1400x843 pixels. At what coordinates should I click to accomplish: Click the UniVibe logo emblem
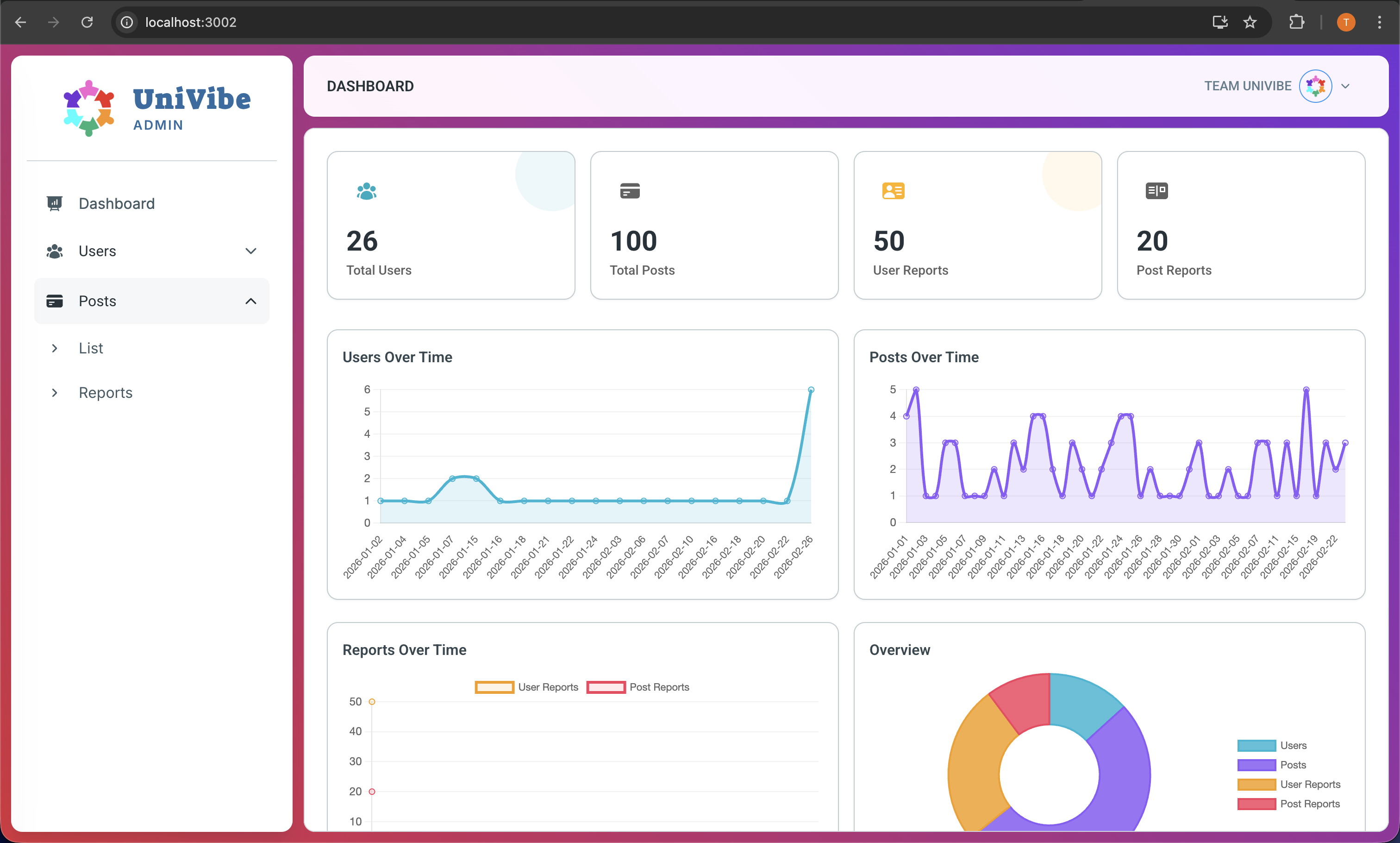pyautogui.click(x=88, y=108)
